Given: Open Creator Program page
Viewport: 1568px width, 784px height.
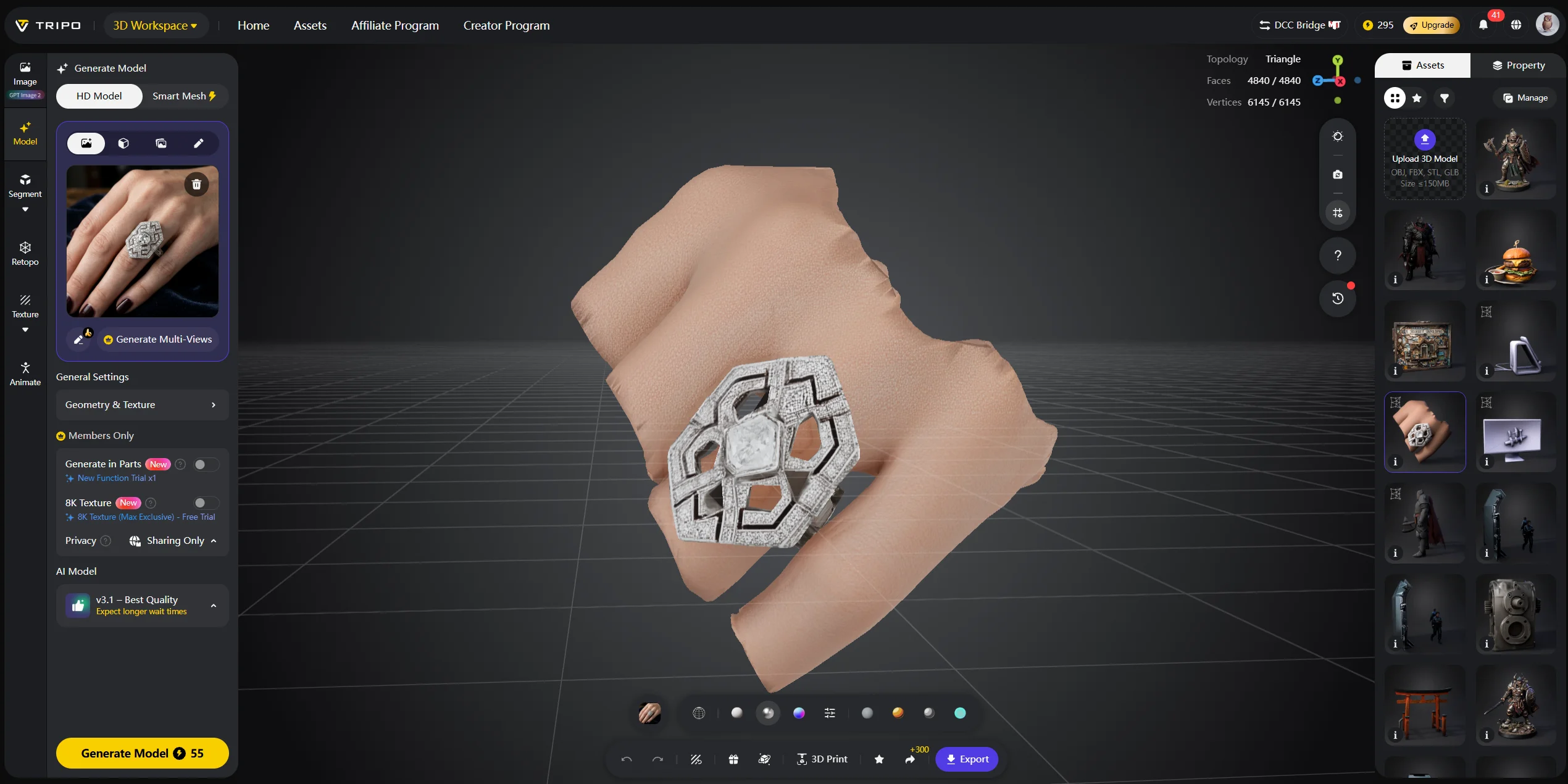Looking at the screenshot, I should [506, 25].
